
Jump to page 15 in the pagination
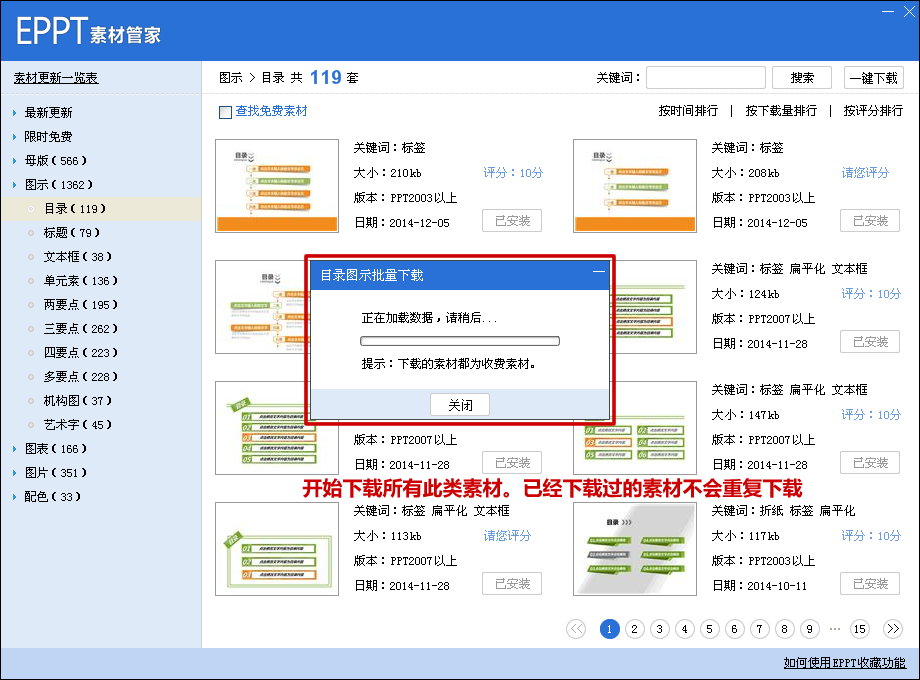click(860, 629)
